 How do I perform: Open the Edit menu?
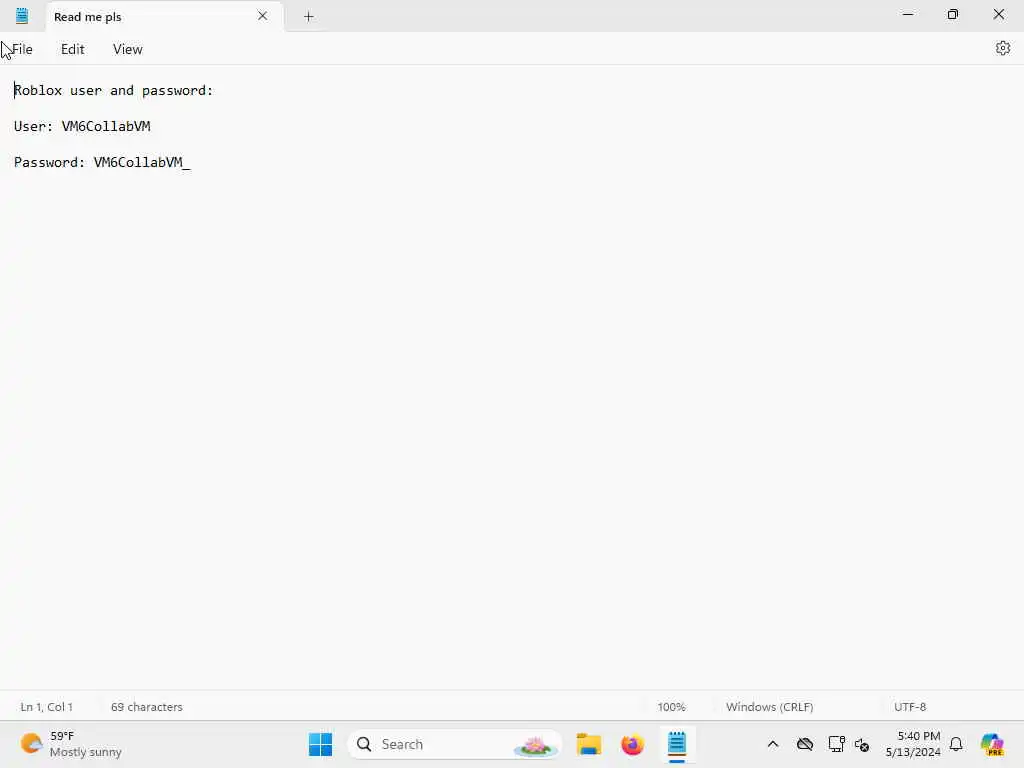[x=72, y=49]
